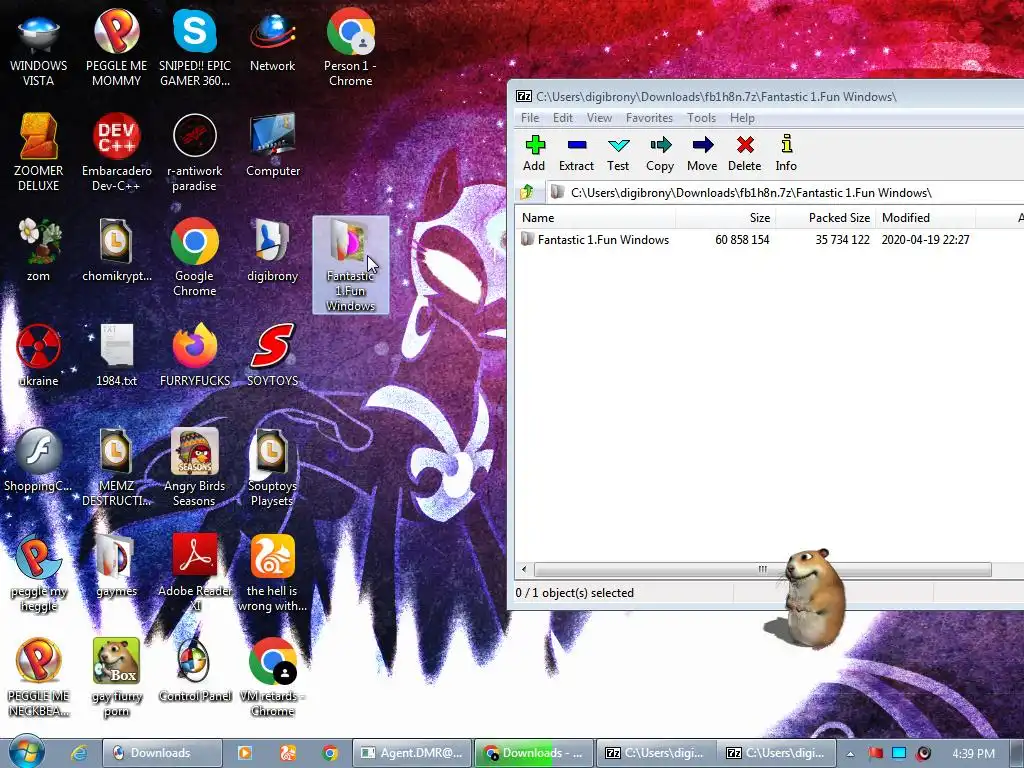Click the left scroll arrow in 7-Zip
The image size is (1024, 768).
coord(524,569)
